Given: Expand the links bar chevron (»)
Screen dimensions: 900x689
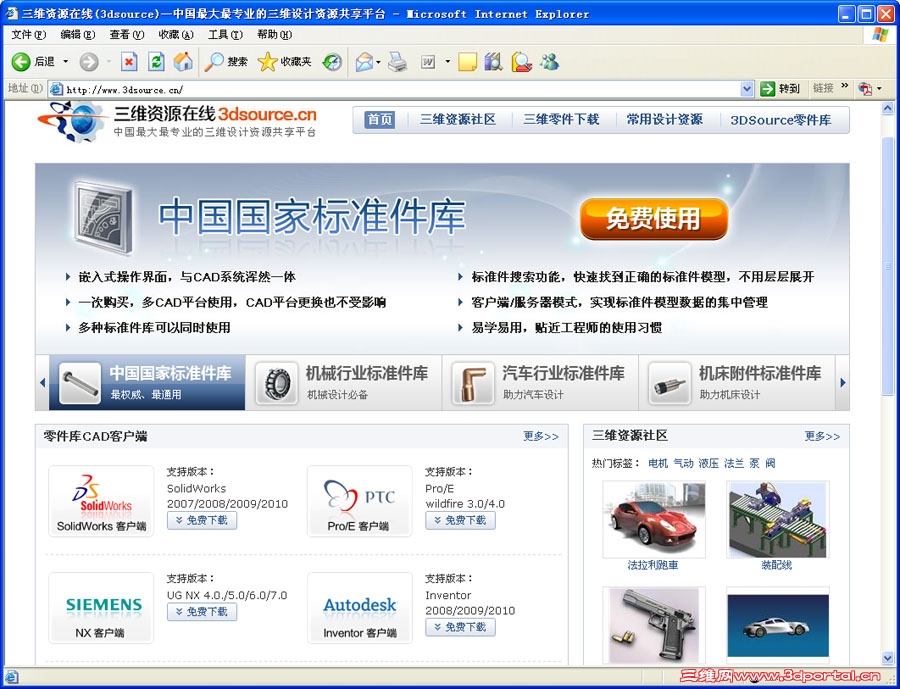Looking at the screenshot, I should [844, 87].
